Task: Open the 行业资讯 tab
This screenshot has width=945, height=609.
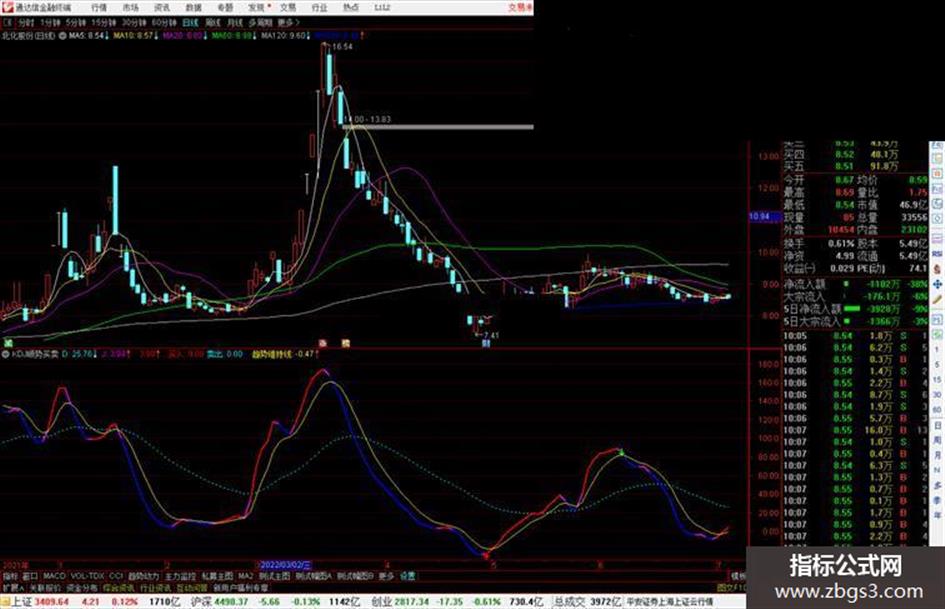Action: [x=155, y=587]
